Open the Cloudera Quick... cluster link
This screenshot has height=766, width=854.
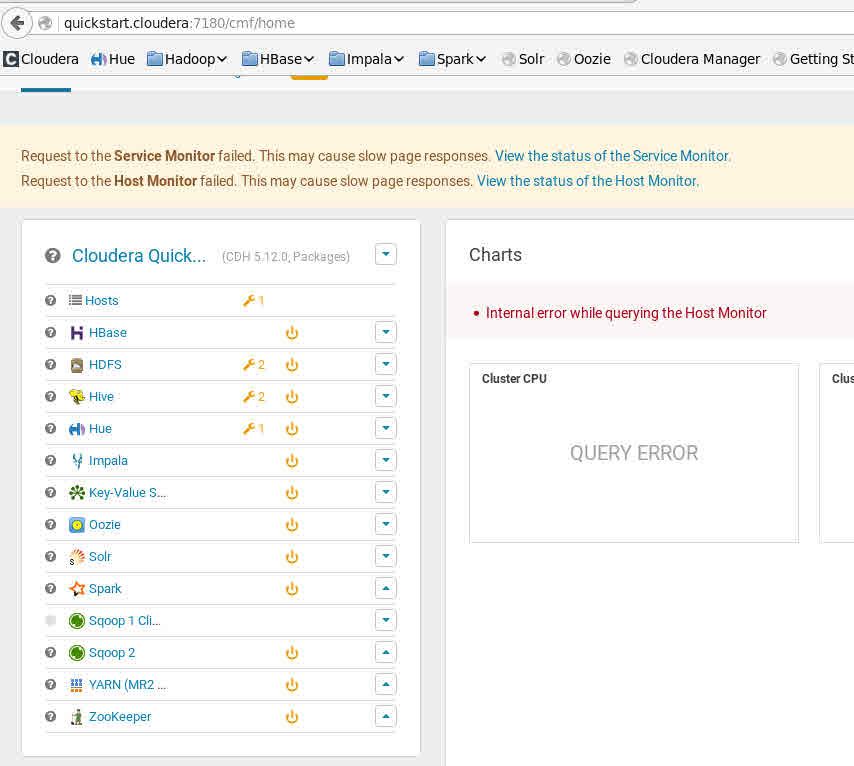pos(139,256)
